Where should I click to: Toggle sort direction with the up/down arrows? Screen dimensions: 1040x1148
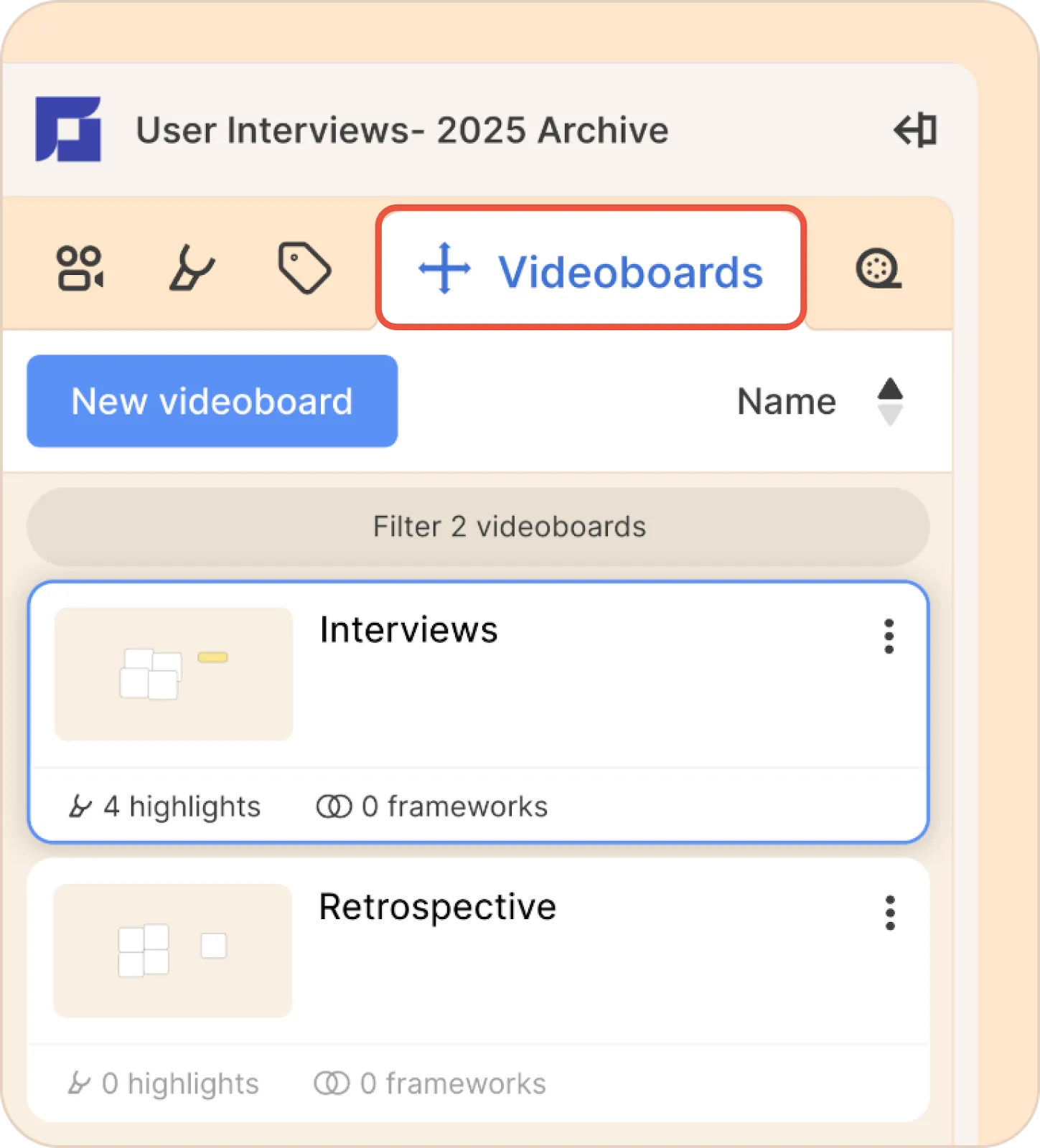click(x=890, y=401)
